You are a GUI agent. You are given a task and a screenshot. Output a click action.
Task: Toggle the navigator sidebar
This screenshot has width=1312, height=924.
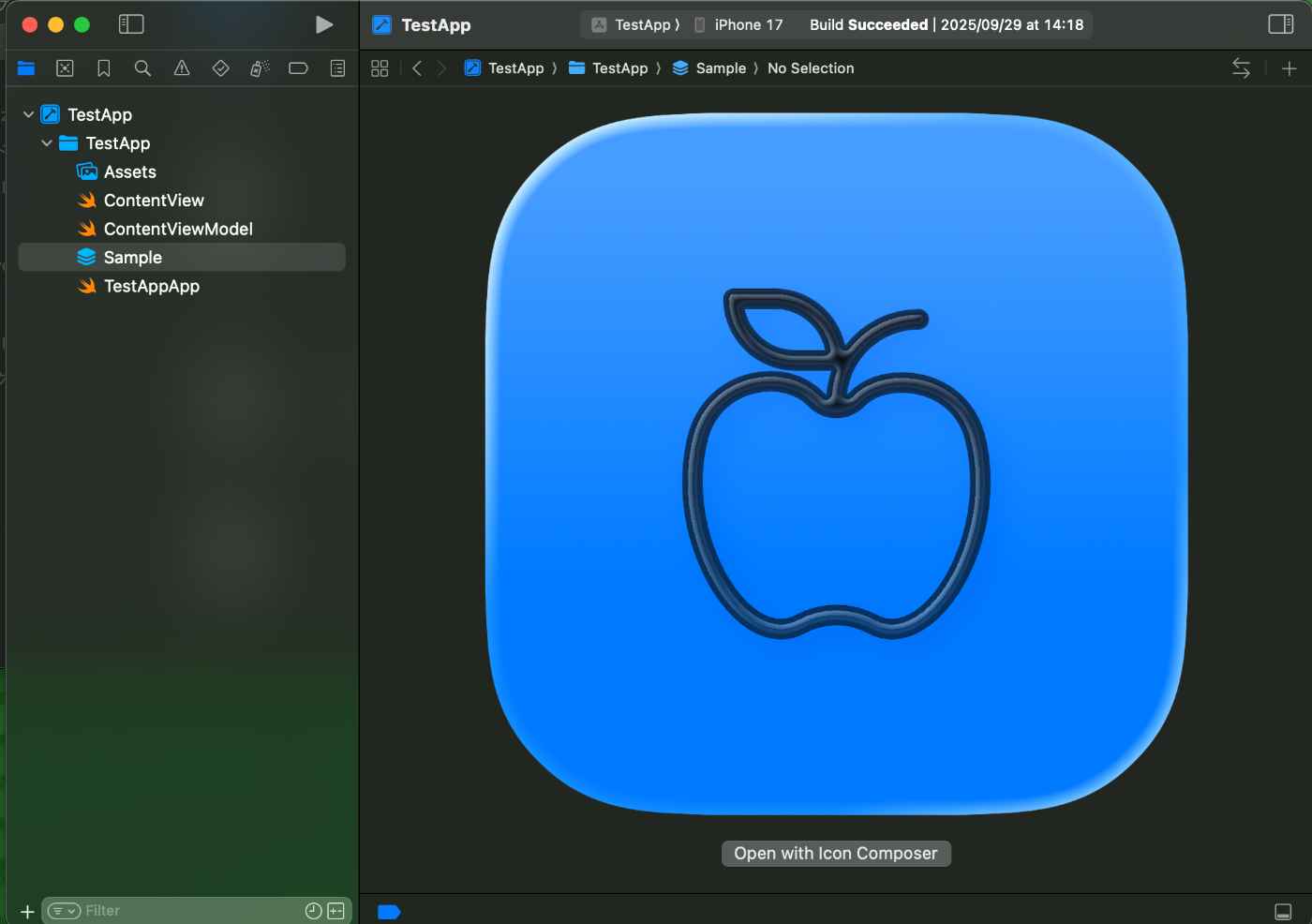(131, 24)
